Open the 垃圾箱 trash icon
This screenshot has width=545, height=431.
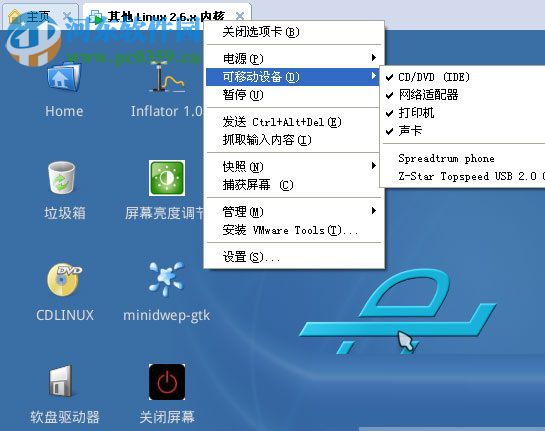62,178
